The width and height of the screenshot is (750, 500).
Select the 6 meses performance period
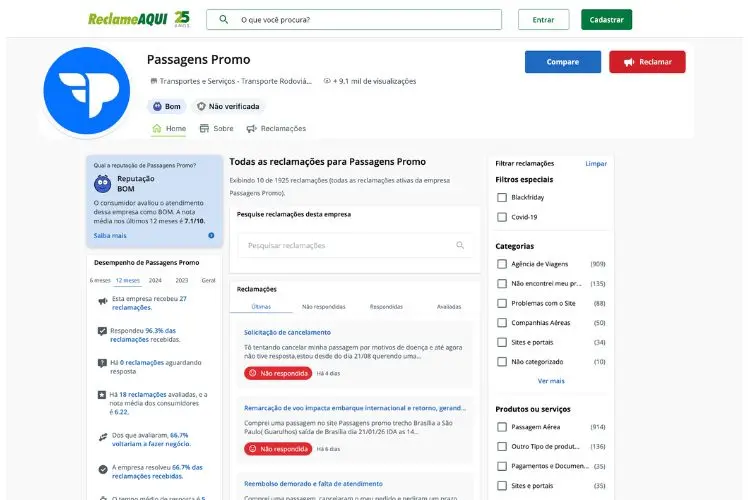(100, 280)
